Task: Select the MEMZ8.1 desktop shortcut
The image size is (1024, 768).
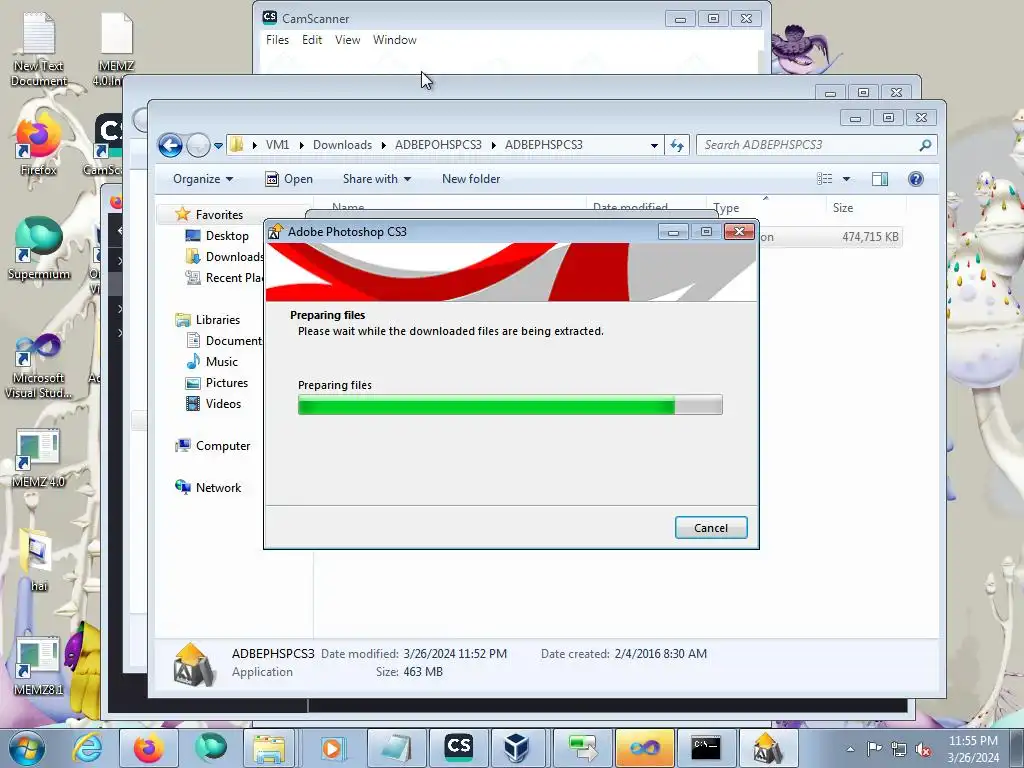Action: point(39,667)
